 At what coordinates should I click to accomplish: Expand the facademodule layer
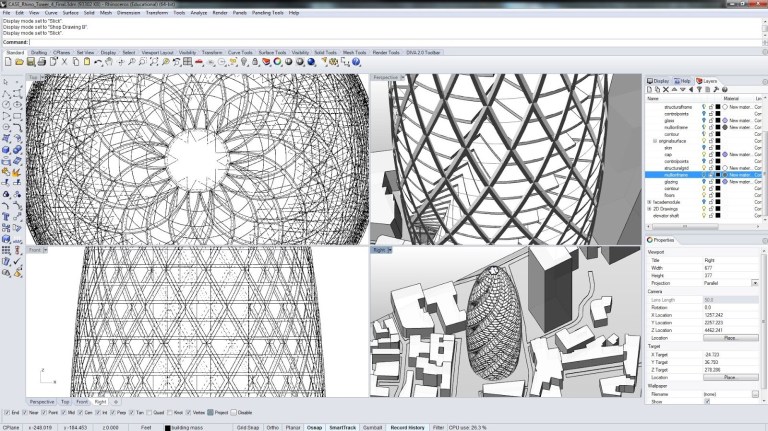650,202
